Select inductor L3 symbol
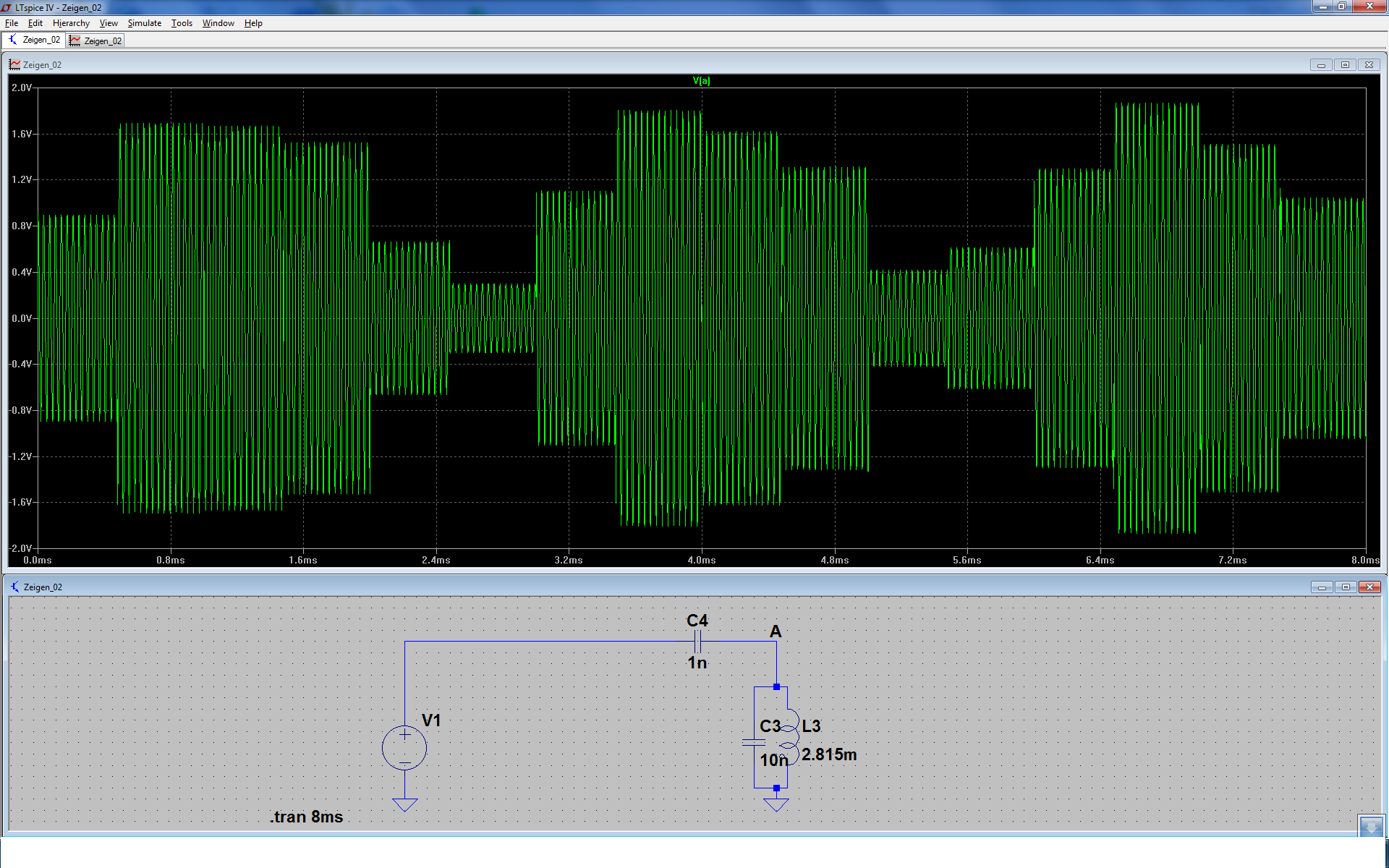Image resolution: width=1389 pixels, height=868 pixels. pos(789,736)
